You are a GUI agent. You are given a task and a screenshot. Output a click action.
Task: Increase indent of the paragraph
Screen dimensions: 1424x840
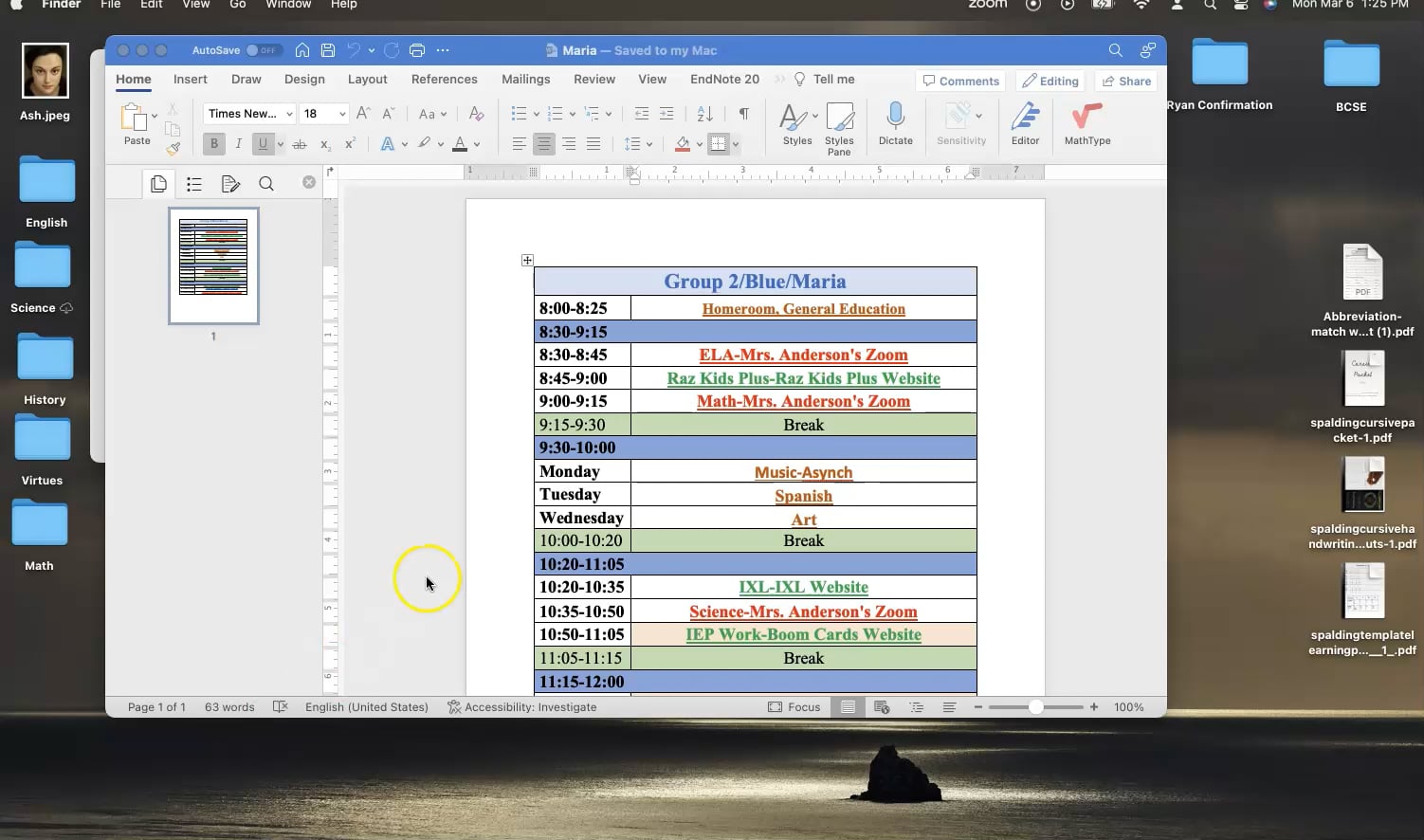[666, 114]
